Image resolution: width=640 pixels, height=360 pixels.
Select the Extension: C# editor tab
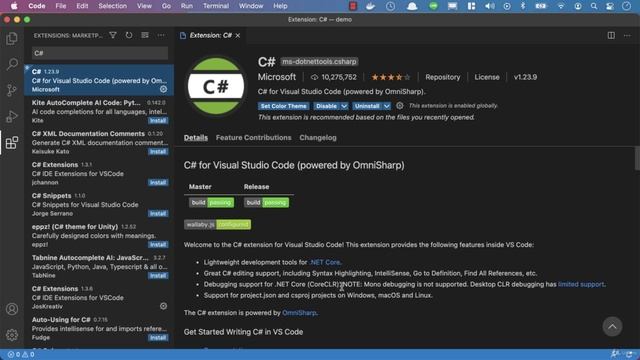(211, 36)
